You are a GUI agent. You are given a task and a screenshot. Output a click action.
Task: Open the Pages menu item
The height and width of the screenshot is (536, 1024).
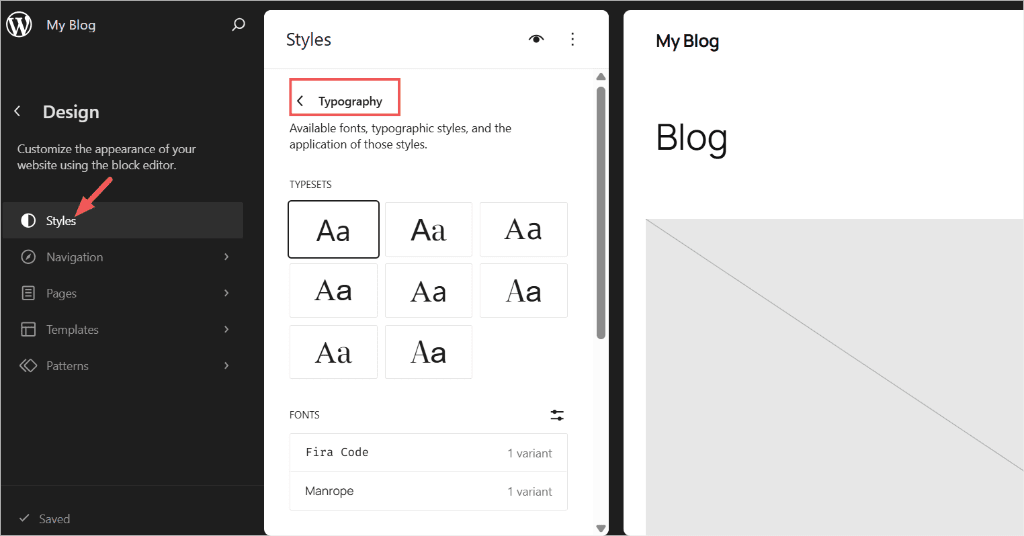[123, 293]
